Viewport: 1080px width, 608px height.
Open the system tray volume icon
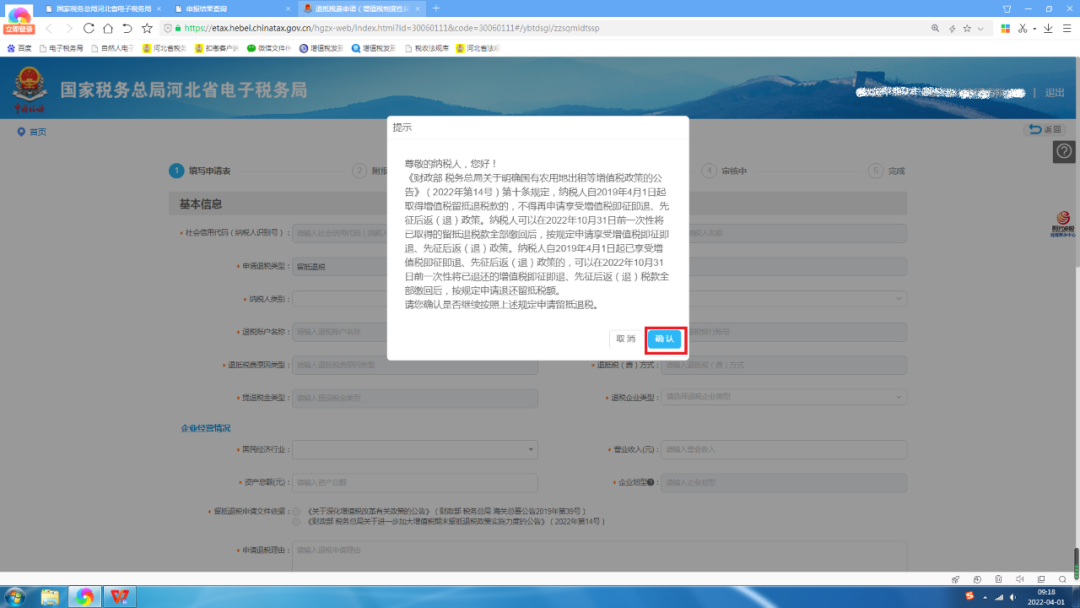1013,597
